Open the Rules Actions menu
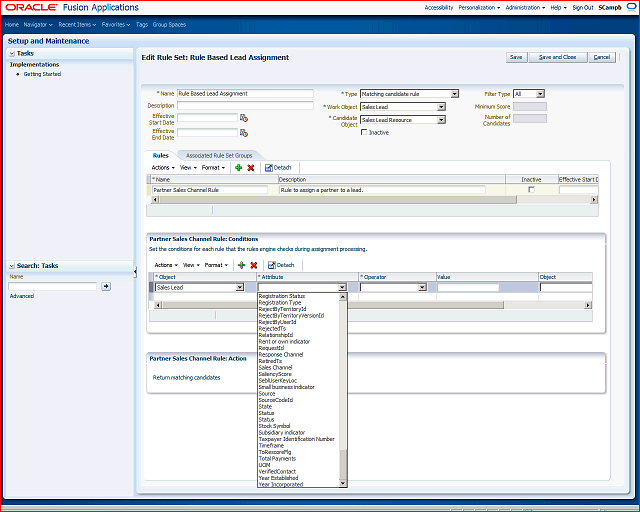 (x=163, y=168)
